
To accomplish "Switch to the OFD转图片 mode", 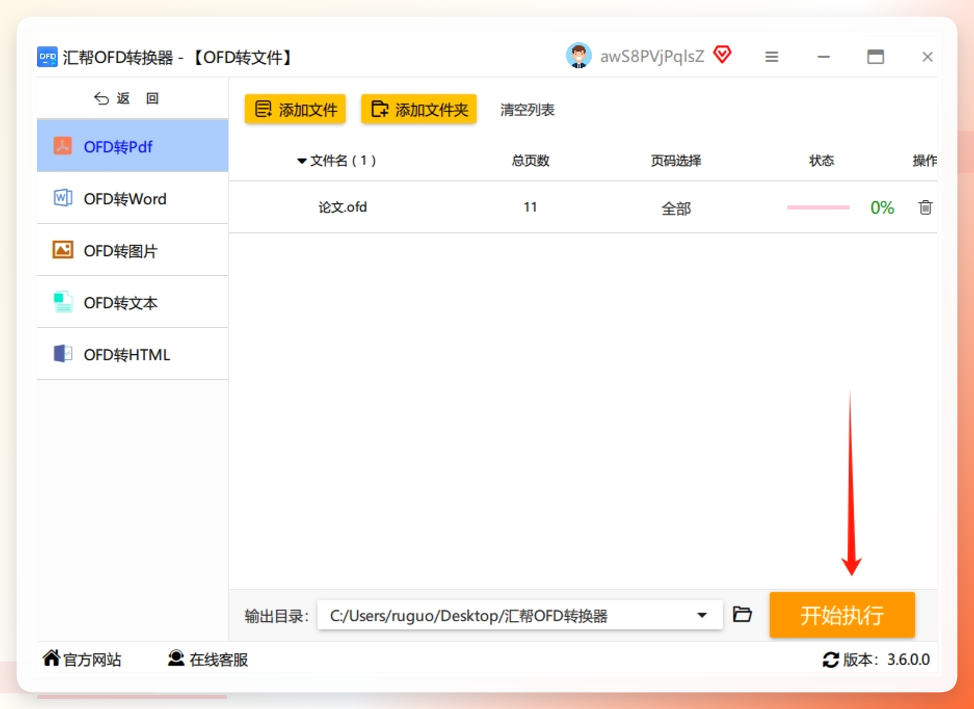I will point(132,250).
